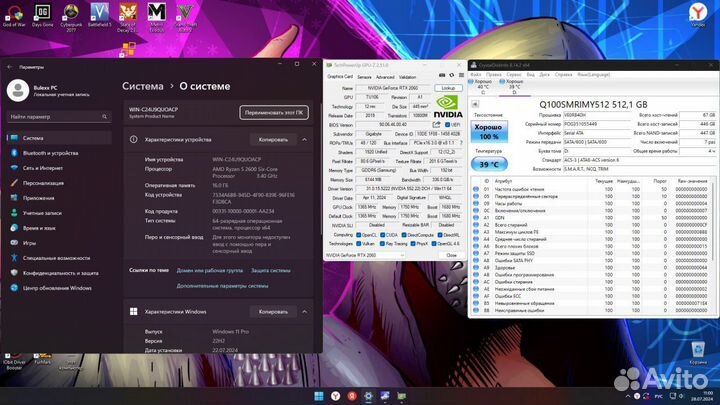Open the domain or workgroup link

point(209,270)
